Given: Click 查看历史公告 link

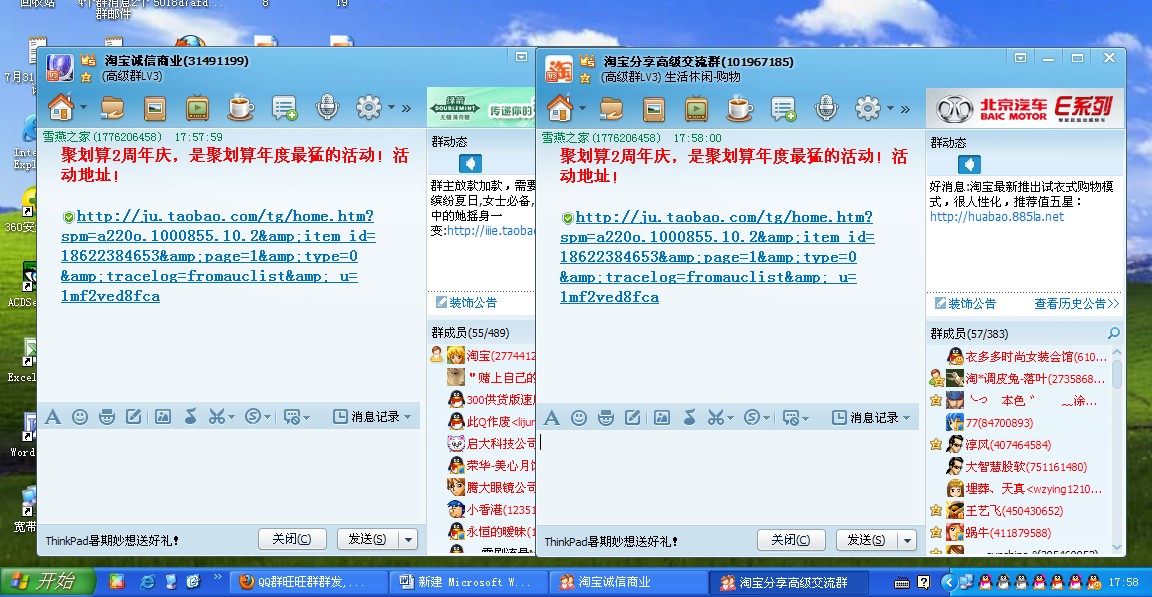Looking at the screenshot, I should [1076, 303].
